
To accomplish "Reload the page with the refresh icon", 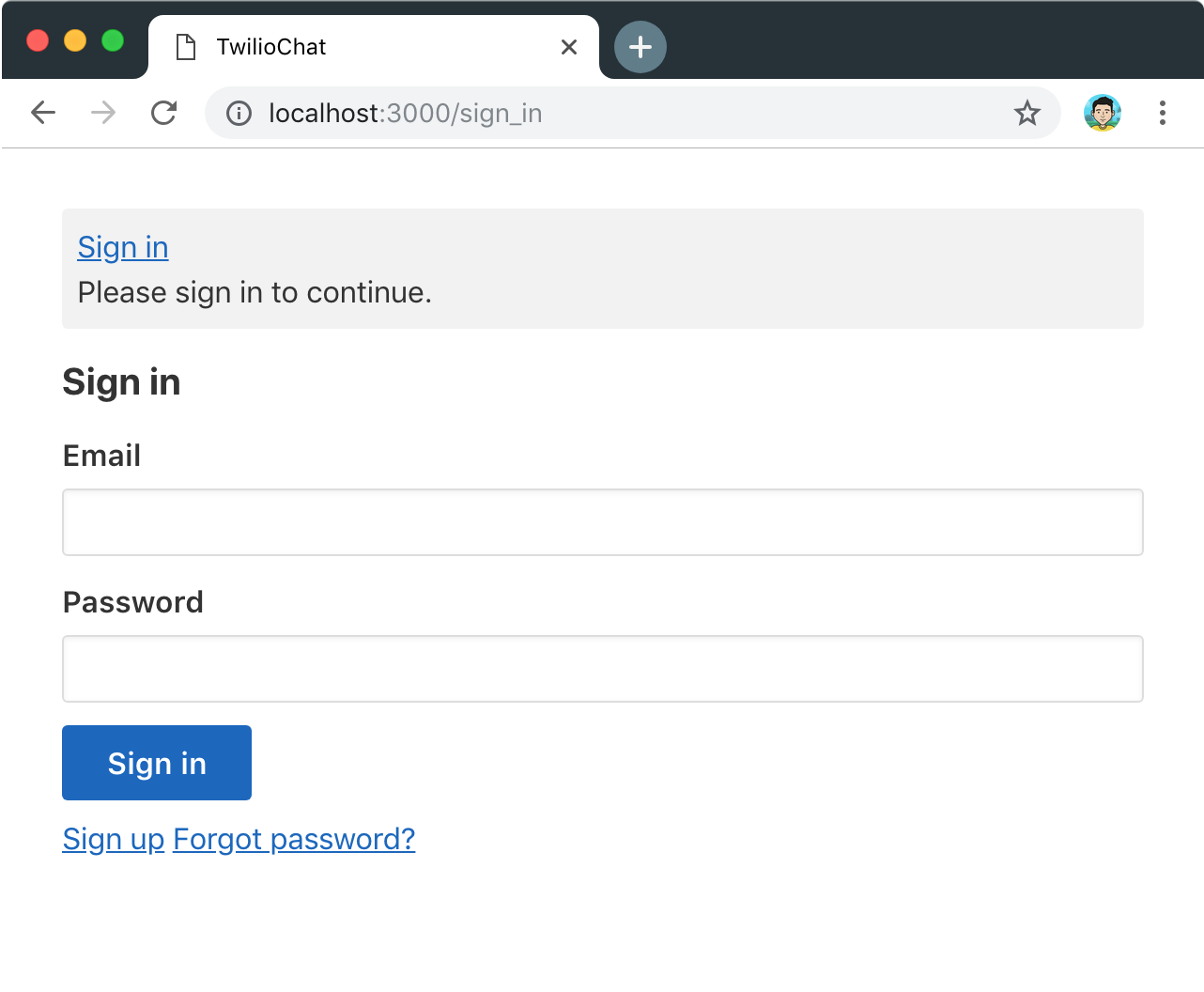I will point(164,113).
